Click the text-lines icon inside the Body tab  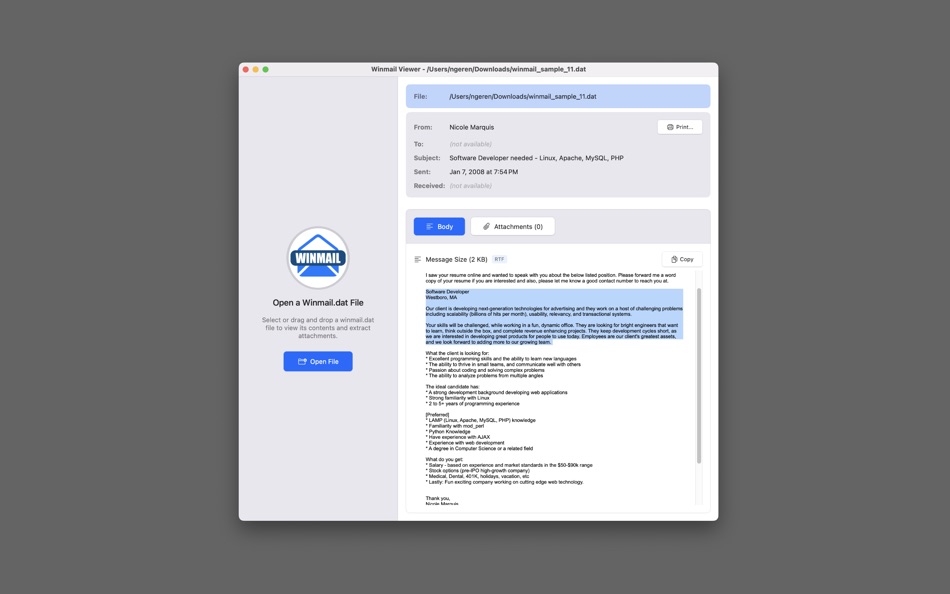[428, 226]
